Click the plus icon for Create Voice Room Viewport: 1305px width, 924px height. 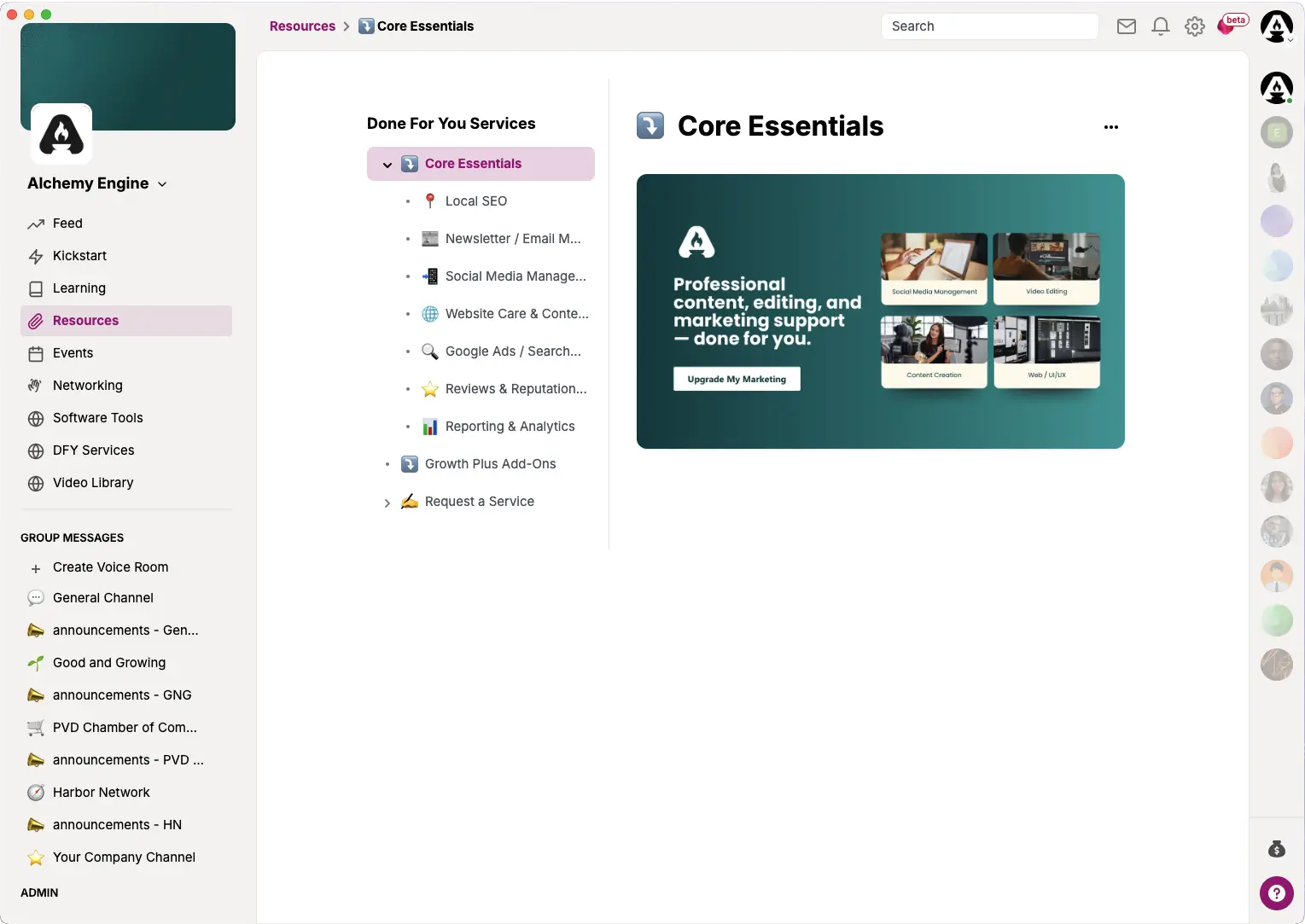[36, 568]
